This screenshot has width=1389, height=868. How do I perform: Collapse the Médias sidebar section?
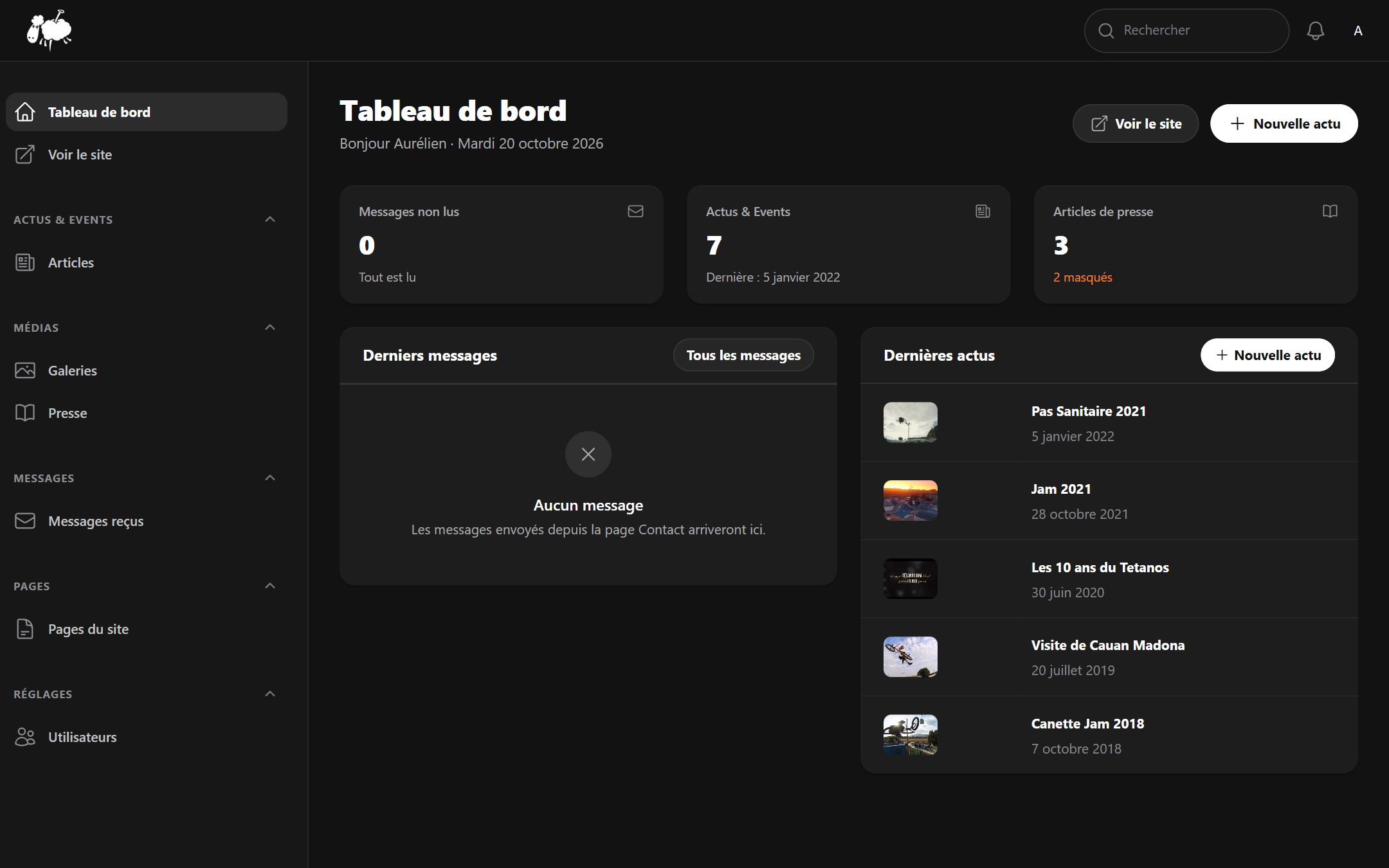point(270,327)
